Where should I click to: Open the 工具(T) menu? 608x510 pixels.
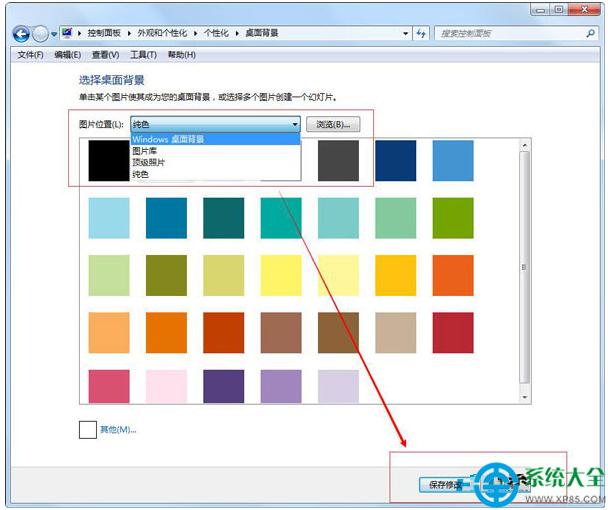(x=144, y=55)
